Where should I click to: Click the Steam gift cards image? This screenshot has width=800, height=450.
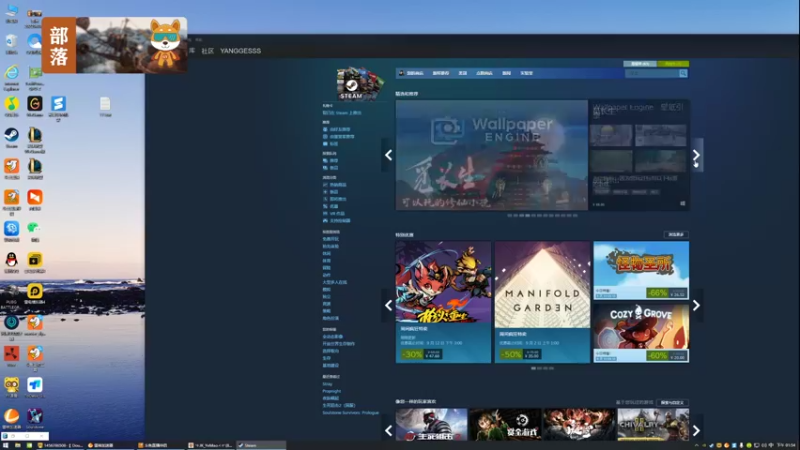[359, 83]
